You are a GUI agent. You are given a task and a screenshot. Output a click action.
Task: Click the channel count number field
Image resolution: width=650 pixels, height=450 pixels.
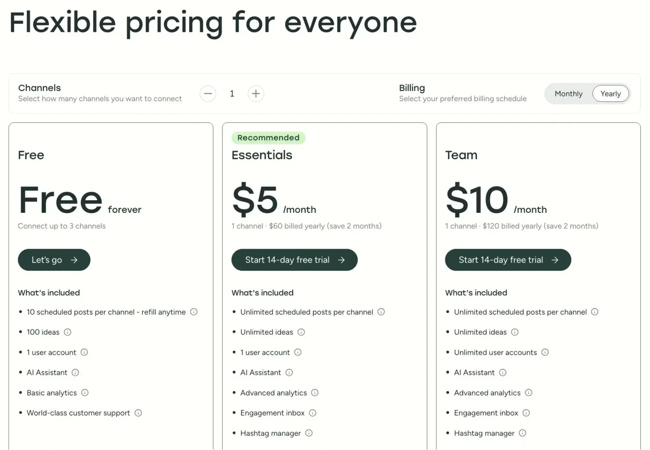[x=232, y=94]
